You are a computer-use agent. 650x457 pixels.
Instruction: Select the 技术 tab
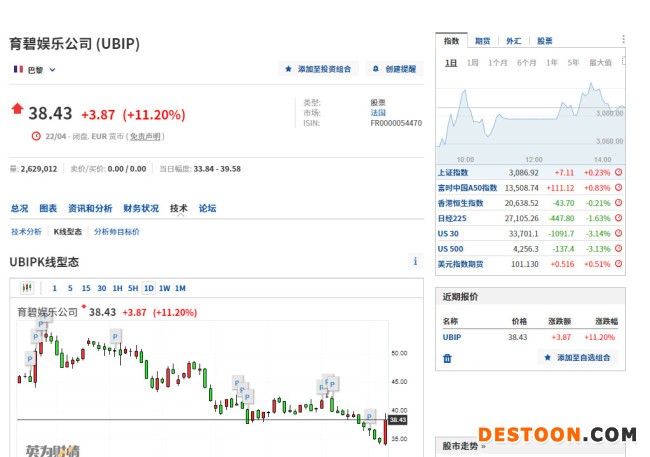(x=179, y=208)
